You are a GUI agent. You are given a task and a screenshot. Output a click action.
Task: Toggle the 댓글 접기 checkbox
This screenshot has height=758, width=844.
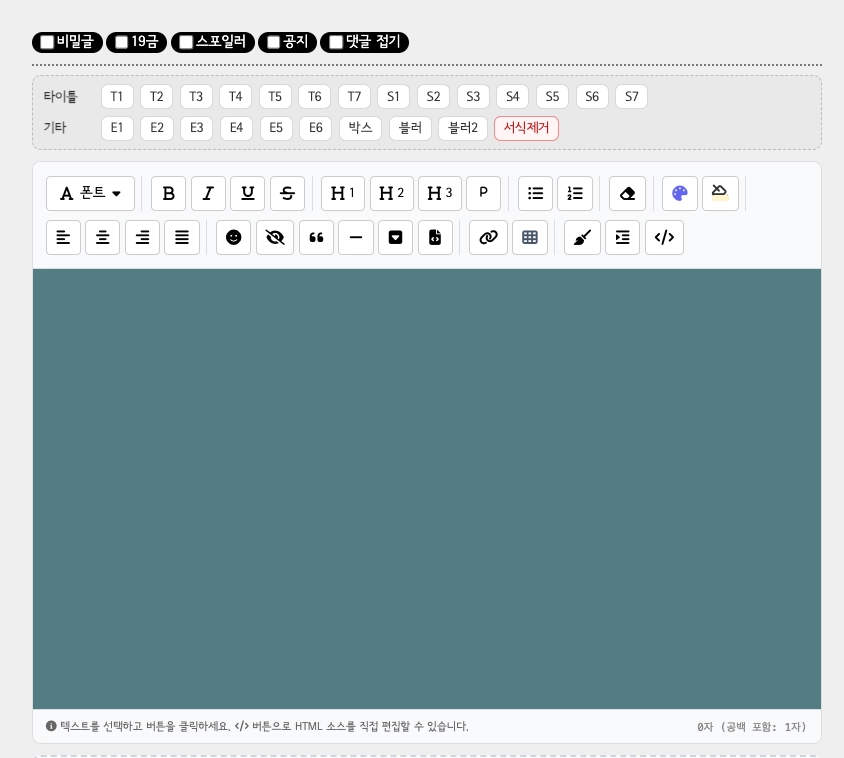[x=336, y=42]
